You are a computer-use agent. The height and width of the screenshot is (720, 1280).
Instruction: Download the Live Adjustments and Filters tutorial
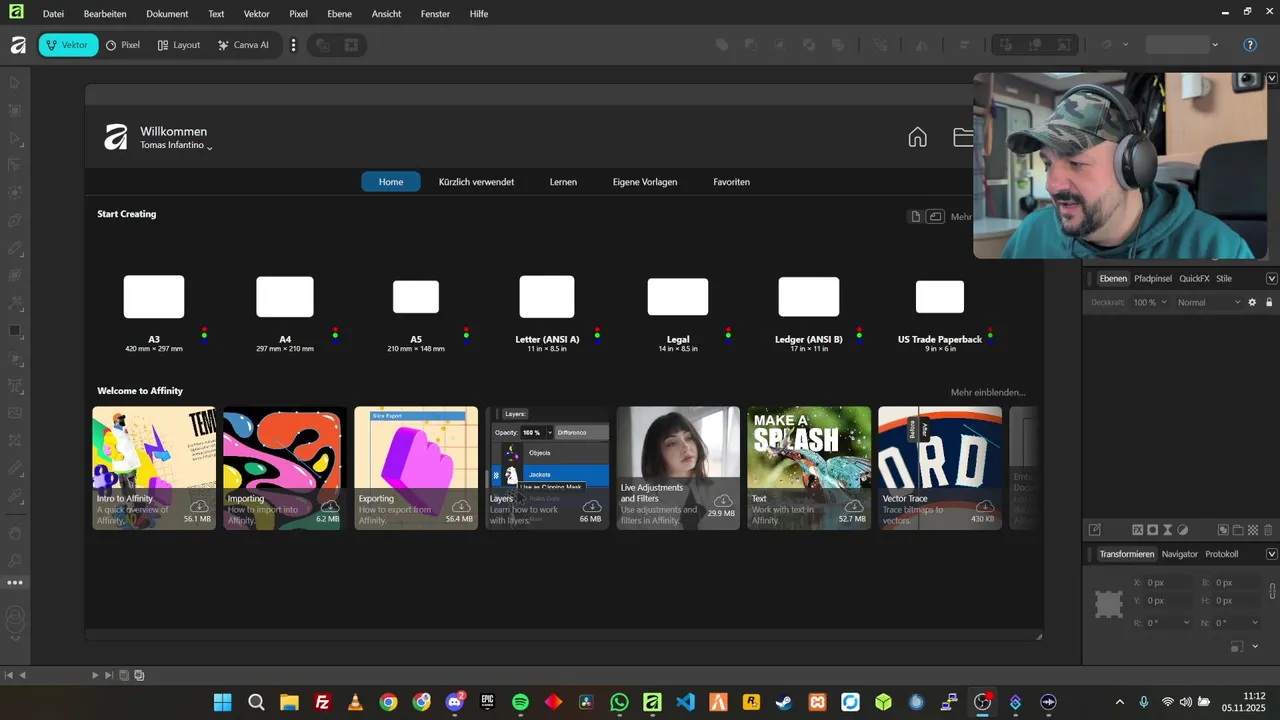(723, 500)
